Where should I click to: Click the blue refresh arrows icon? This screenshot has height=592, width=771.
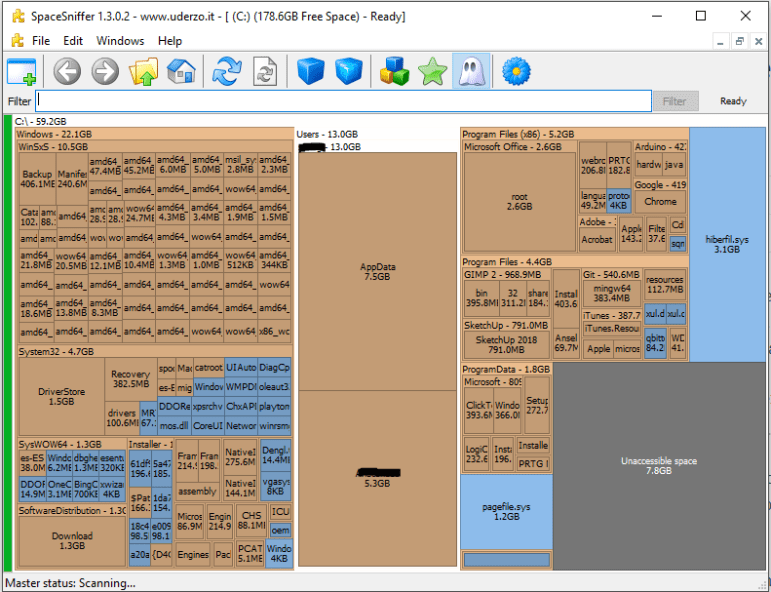click(228, 71)
